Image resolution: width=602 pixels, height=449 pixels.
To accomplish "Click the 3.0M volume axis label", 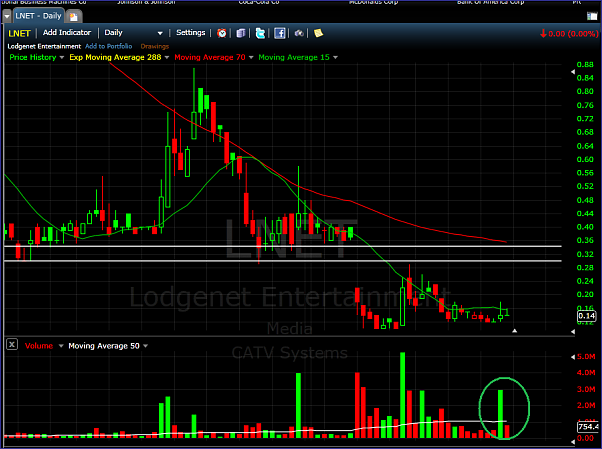I will tap(586, 389).
